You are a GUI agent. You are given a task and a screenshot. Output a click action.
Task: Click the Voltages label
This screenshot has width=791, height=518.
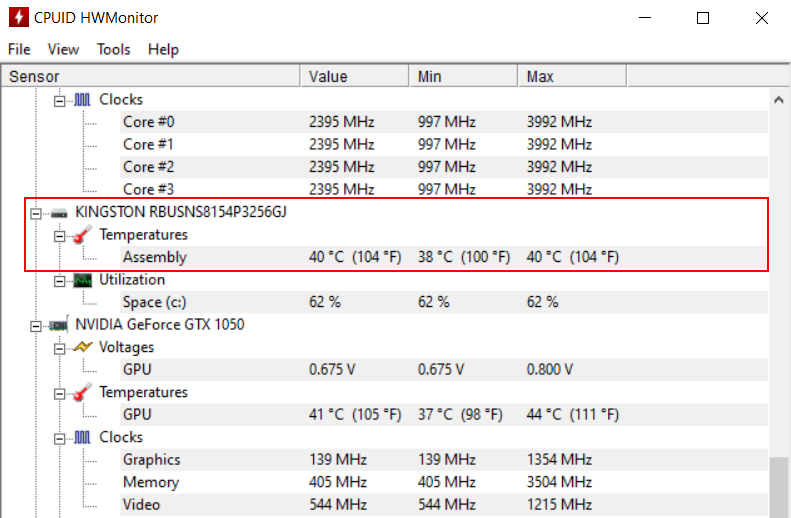(126, 347)
